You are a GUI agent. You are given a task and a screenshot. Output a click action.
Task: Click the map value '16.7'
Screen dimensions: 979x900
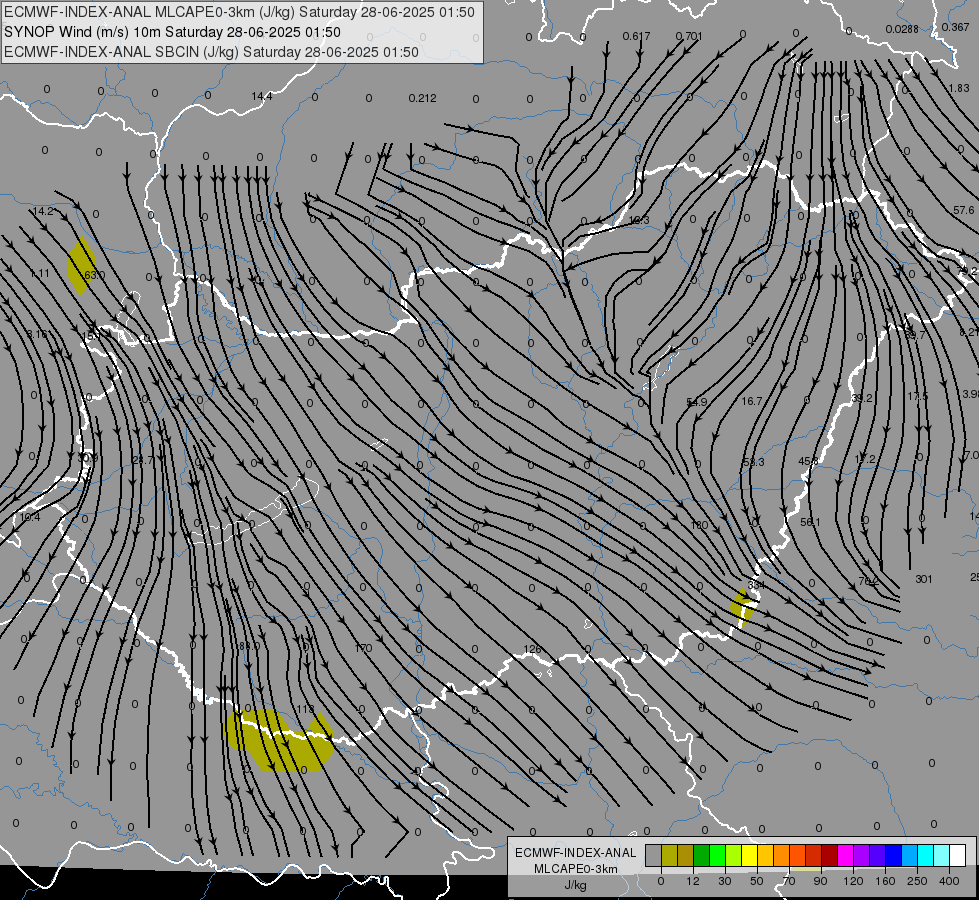point(752,401)
